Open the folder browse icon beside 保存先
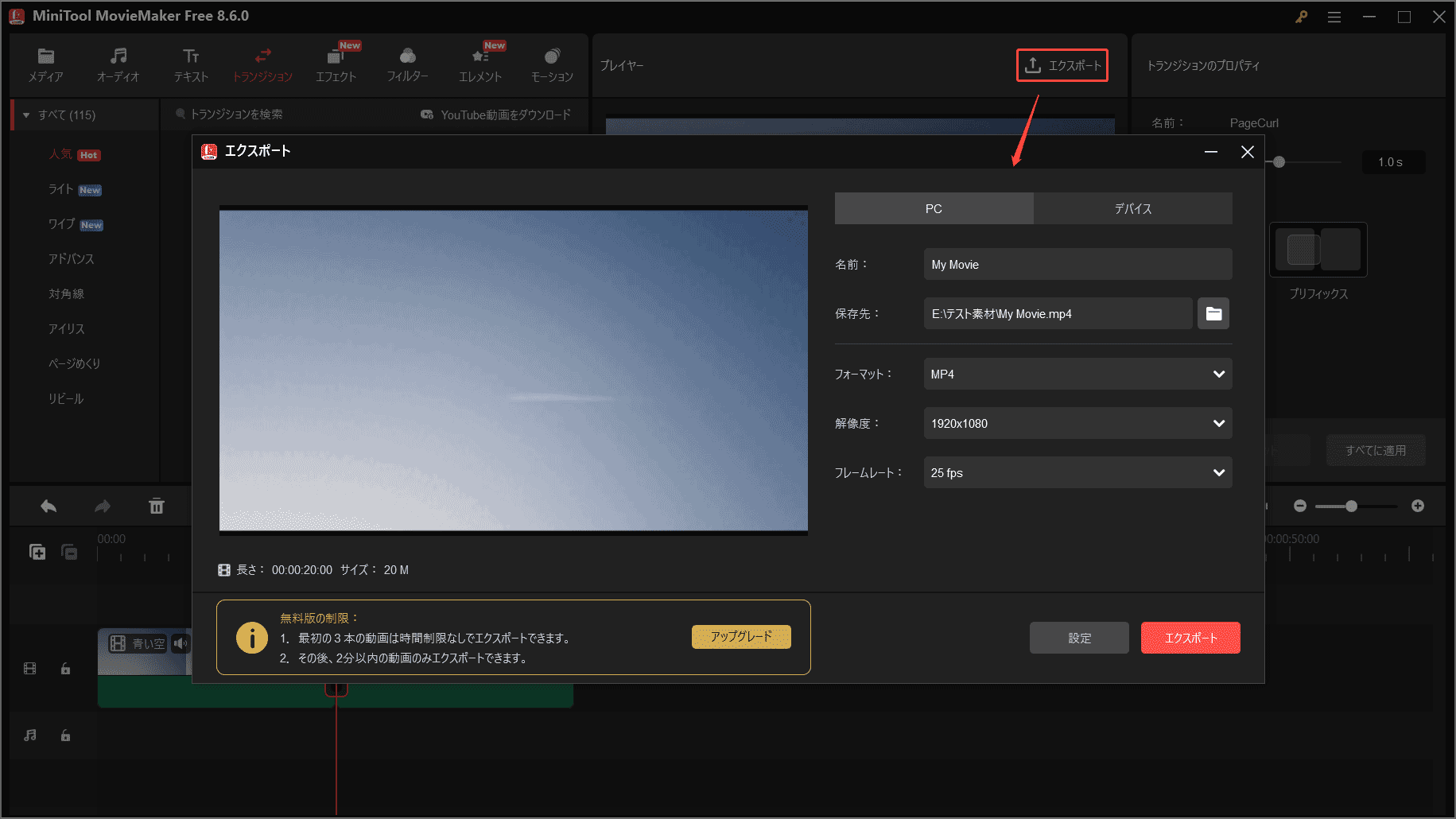The width and height of the screenshot is (1456, 819). [x=1213, y=313]
